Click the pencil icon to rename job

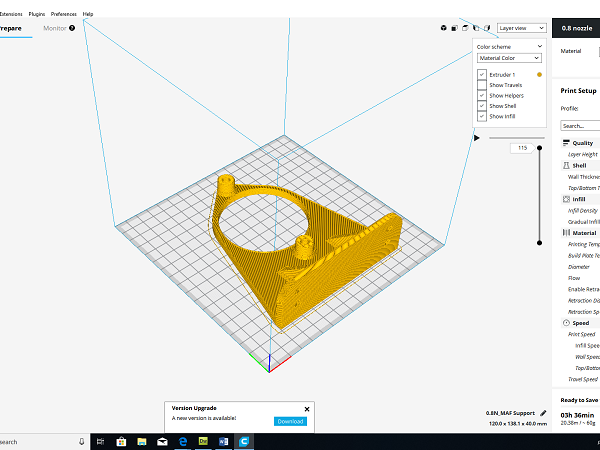point(543,413)
